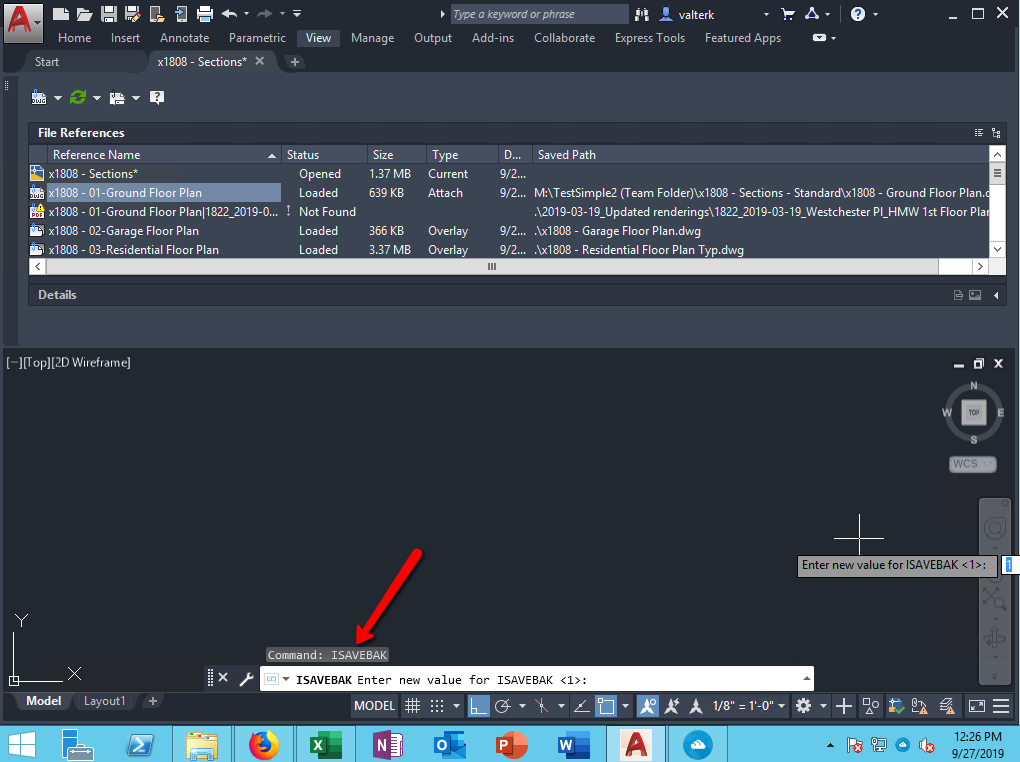Open the Home ribbon tab
Image resolution: width=1020 pixels, height=762 pixels.
point(74,38)
